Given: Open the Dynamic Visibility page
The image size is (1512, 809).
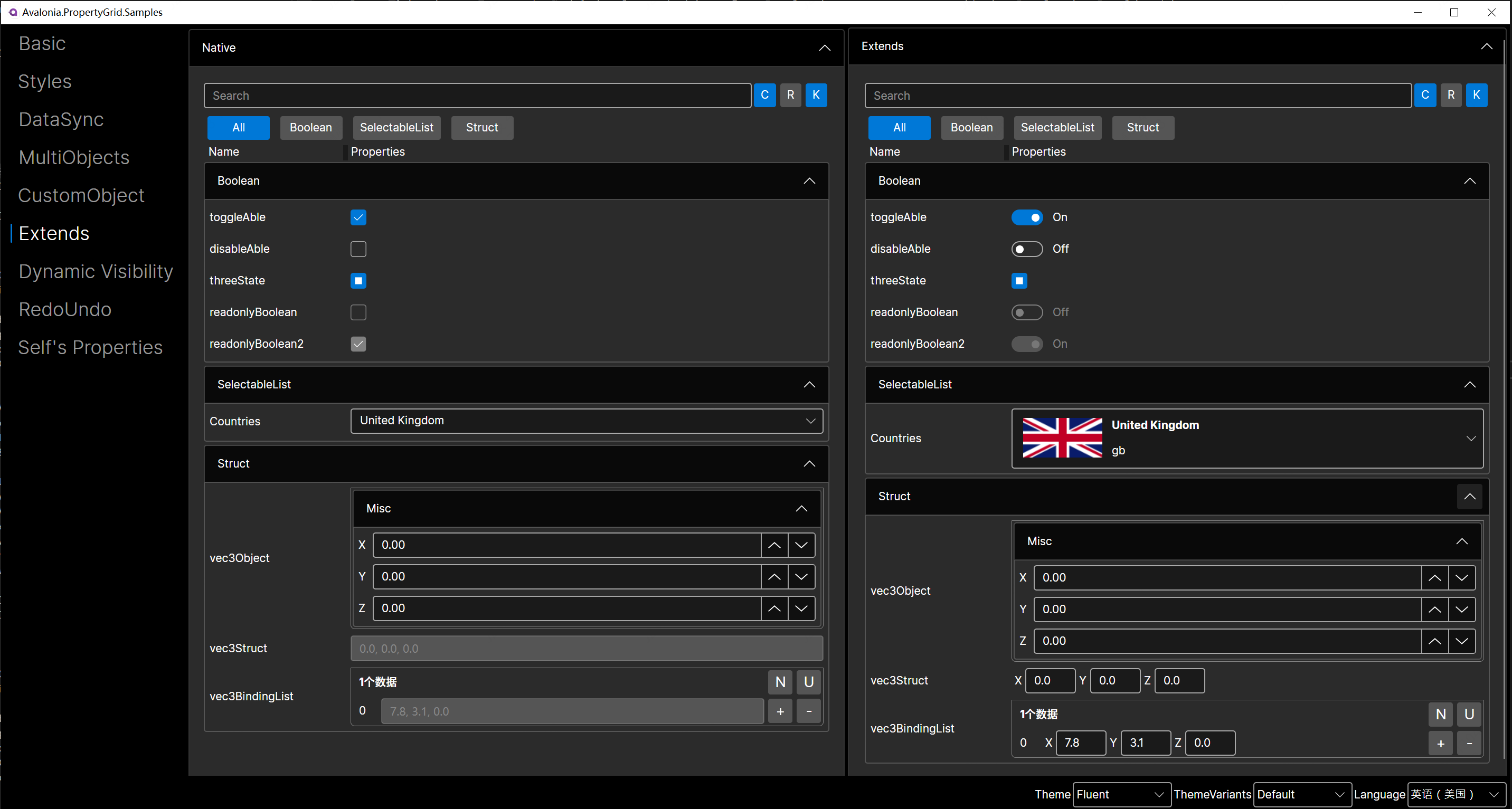Looking at the screenshot, I should [x=96, y=272].
